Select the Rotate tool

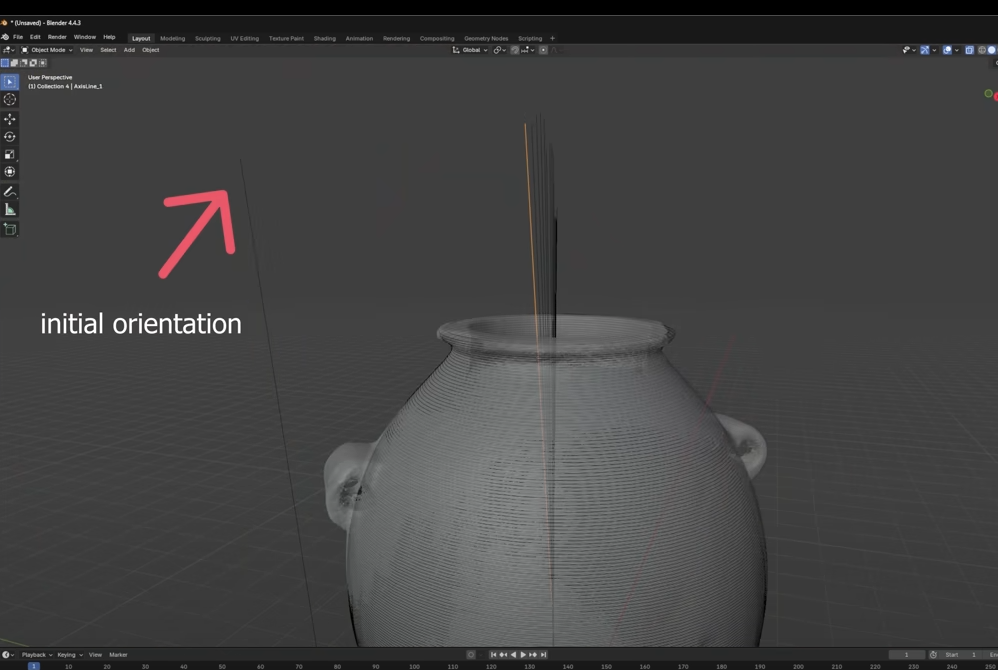(10, 137)
